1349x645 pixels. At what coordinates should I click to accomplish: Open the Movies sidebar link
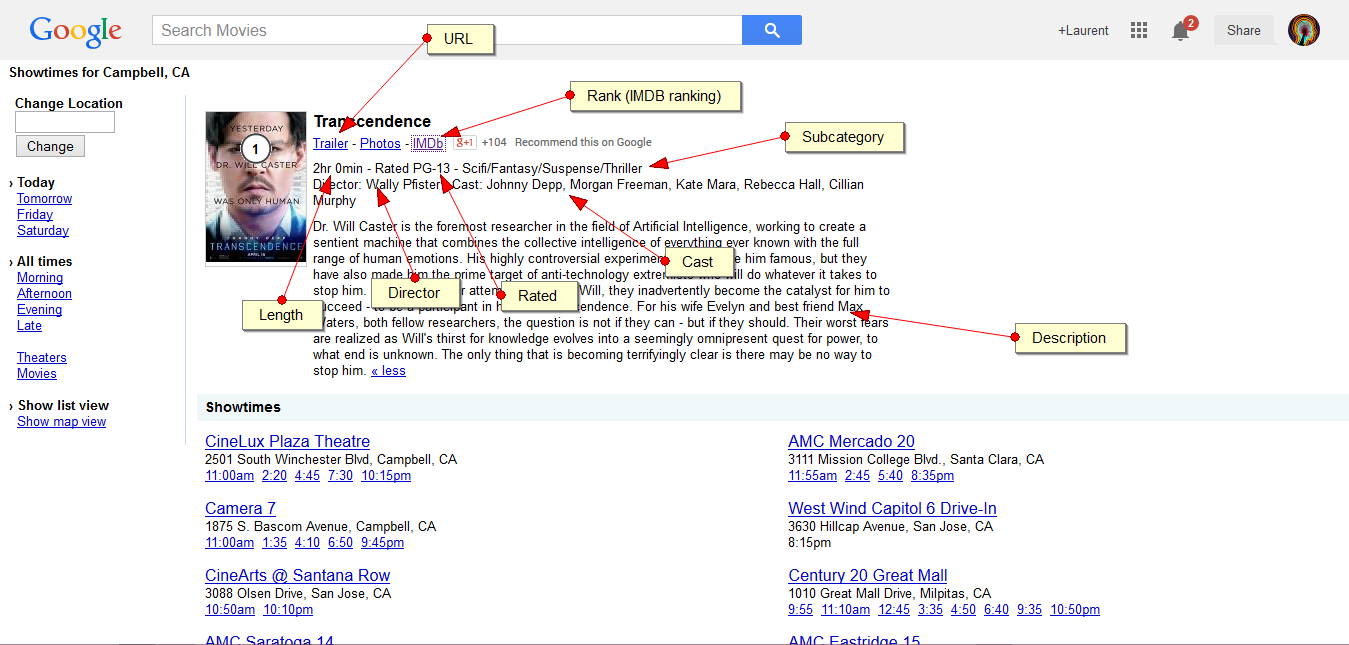pyautogui.click(x=37, y=374)
